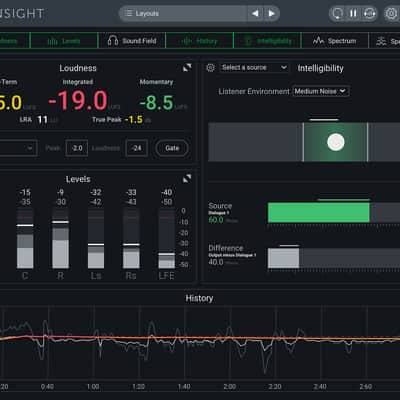Click the Source value 60.0
Image resolution: width=400 pixels, height=400 pixels.
pos(216,220)
